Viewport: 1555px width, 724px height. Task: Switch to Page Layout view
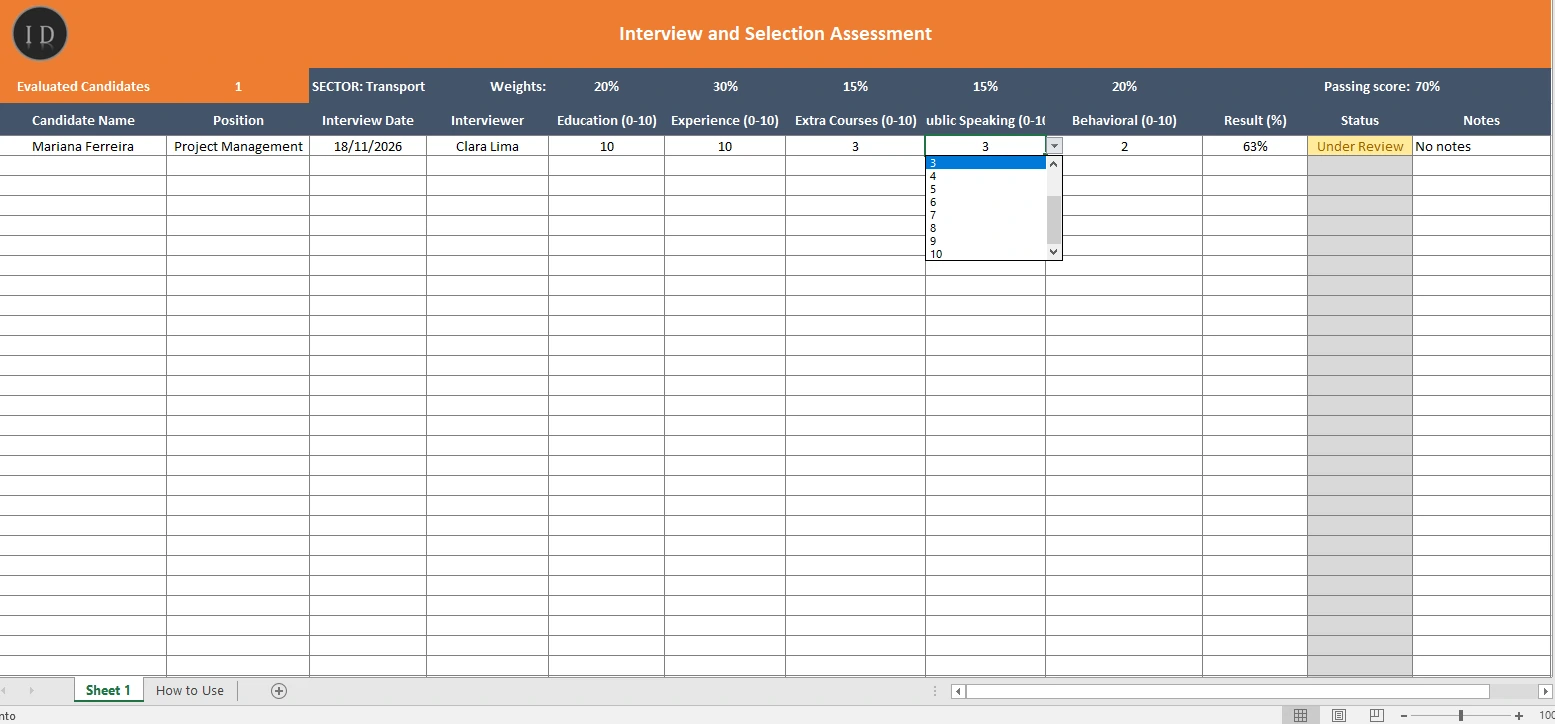point(1338,715)
